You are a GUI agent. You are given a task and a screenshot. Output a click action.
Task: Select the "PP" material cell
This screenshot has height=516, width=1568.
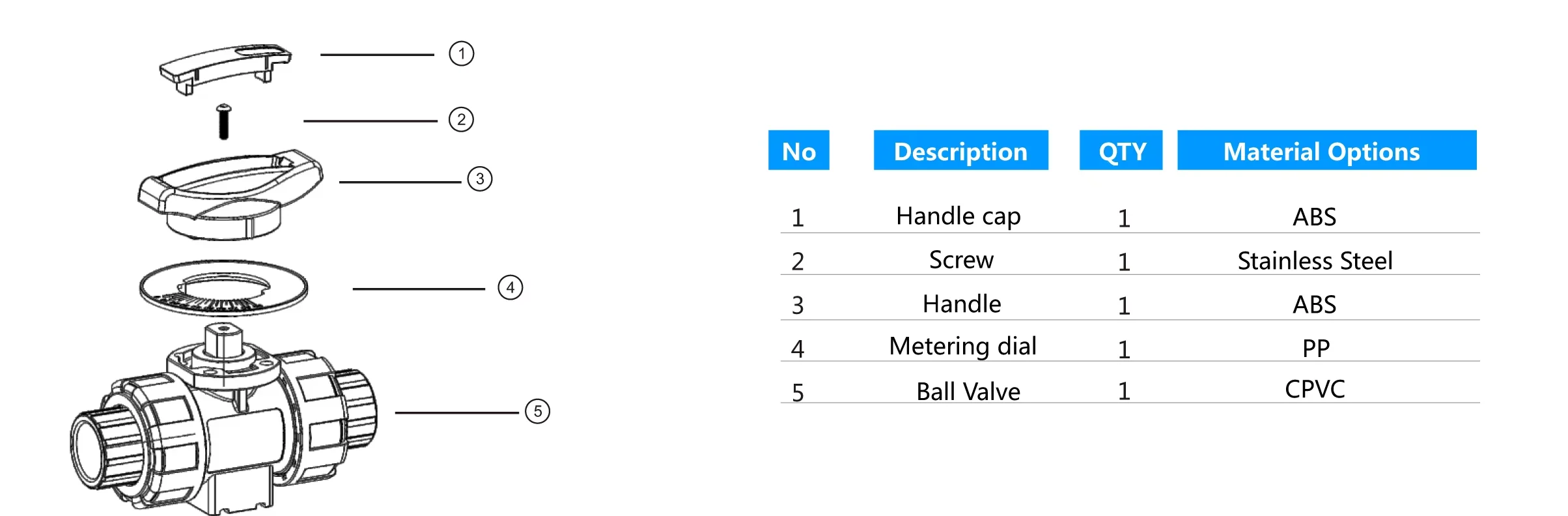(1315, 348)
